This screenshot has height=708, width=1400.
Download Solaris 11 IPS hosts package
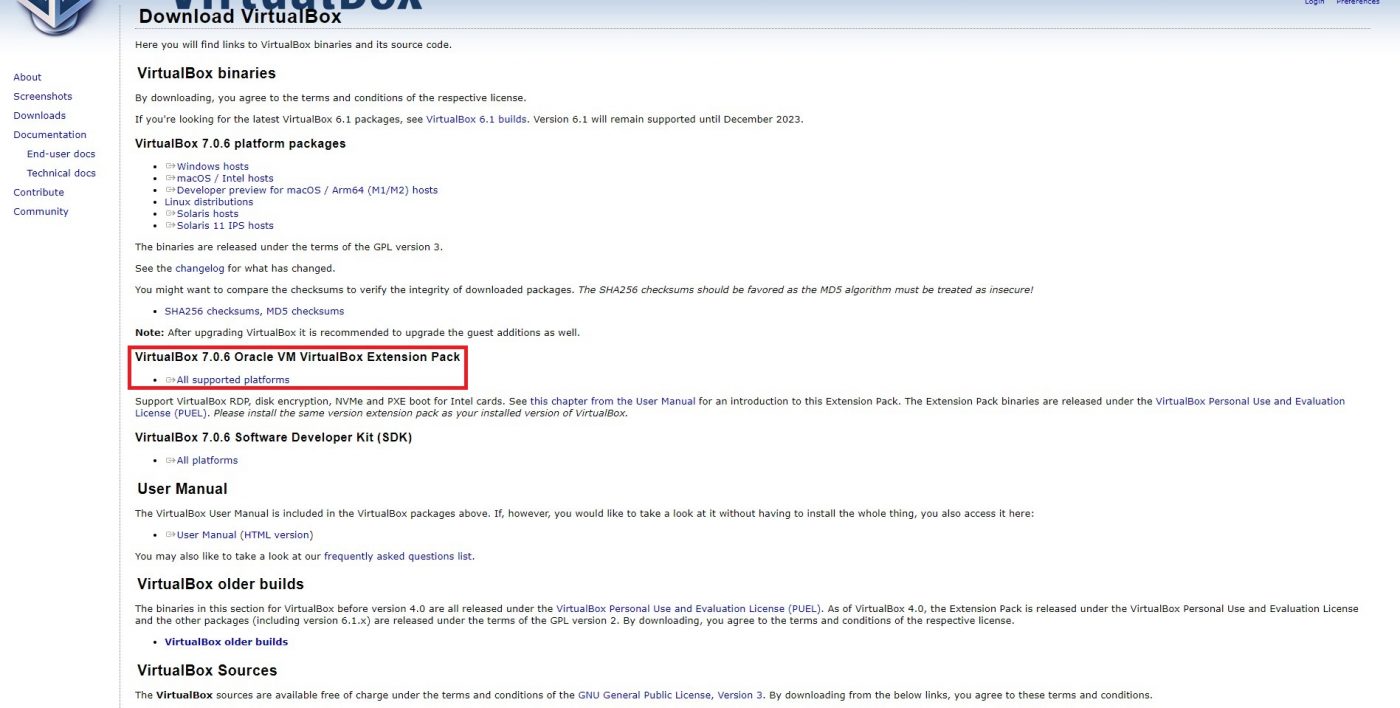[225, 226]
